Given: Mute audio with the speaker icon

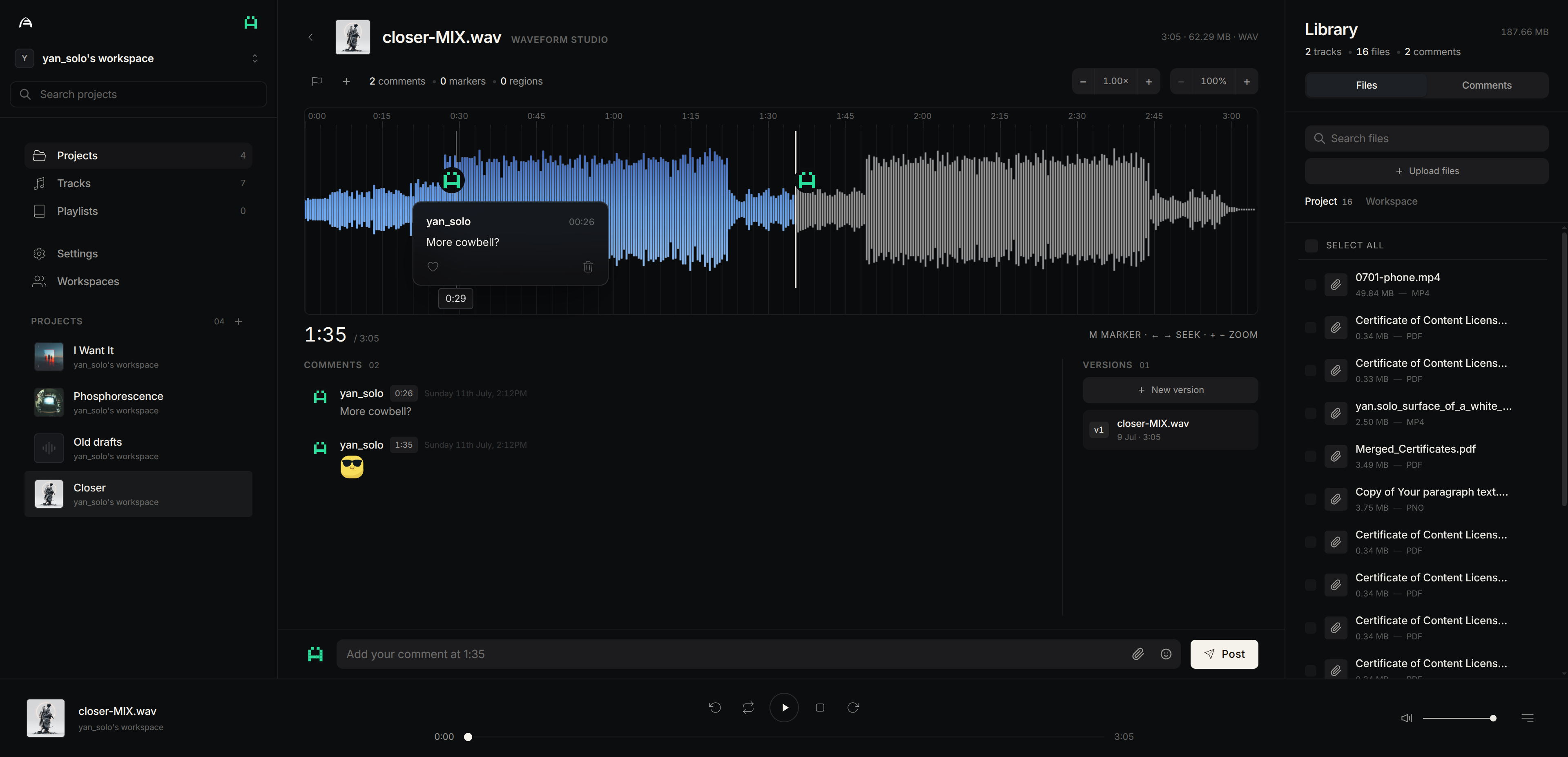Looking at the screenshot, I should tap(1406, 718).
